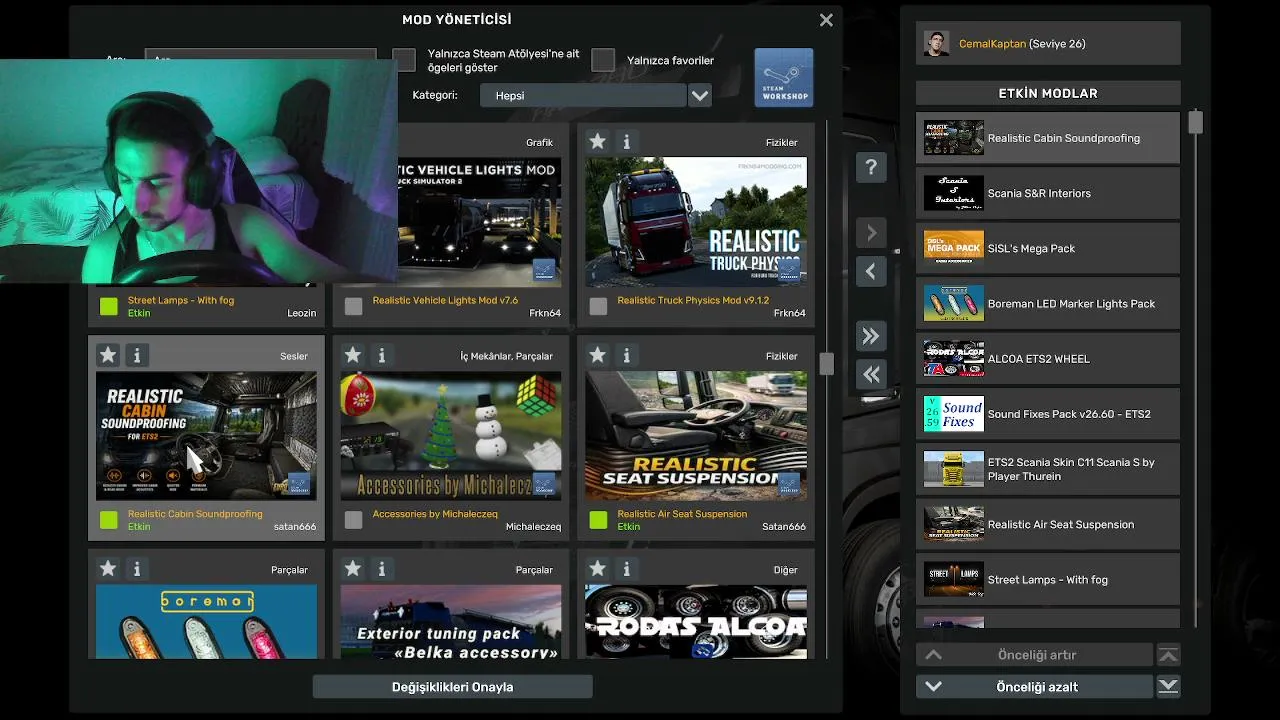
Task: Open info for Realistic Truck Physics Mod
Action: 627,142
